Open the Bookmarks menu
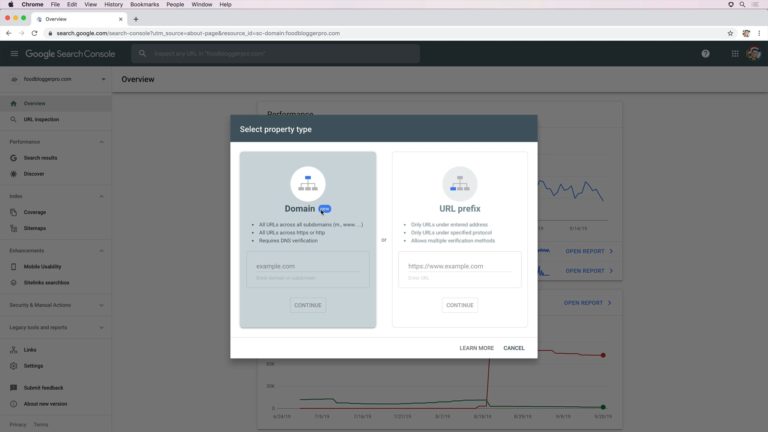The image size is (768, 432). pyautogui.click(x=144, y=4)
